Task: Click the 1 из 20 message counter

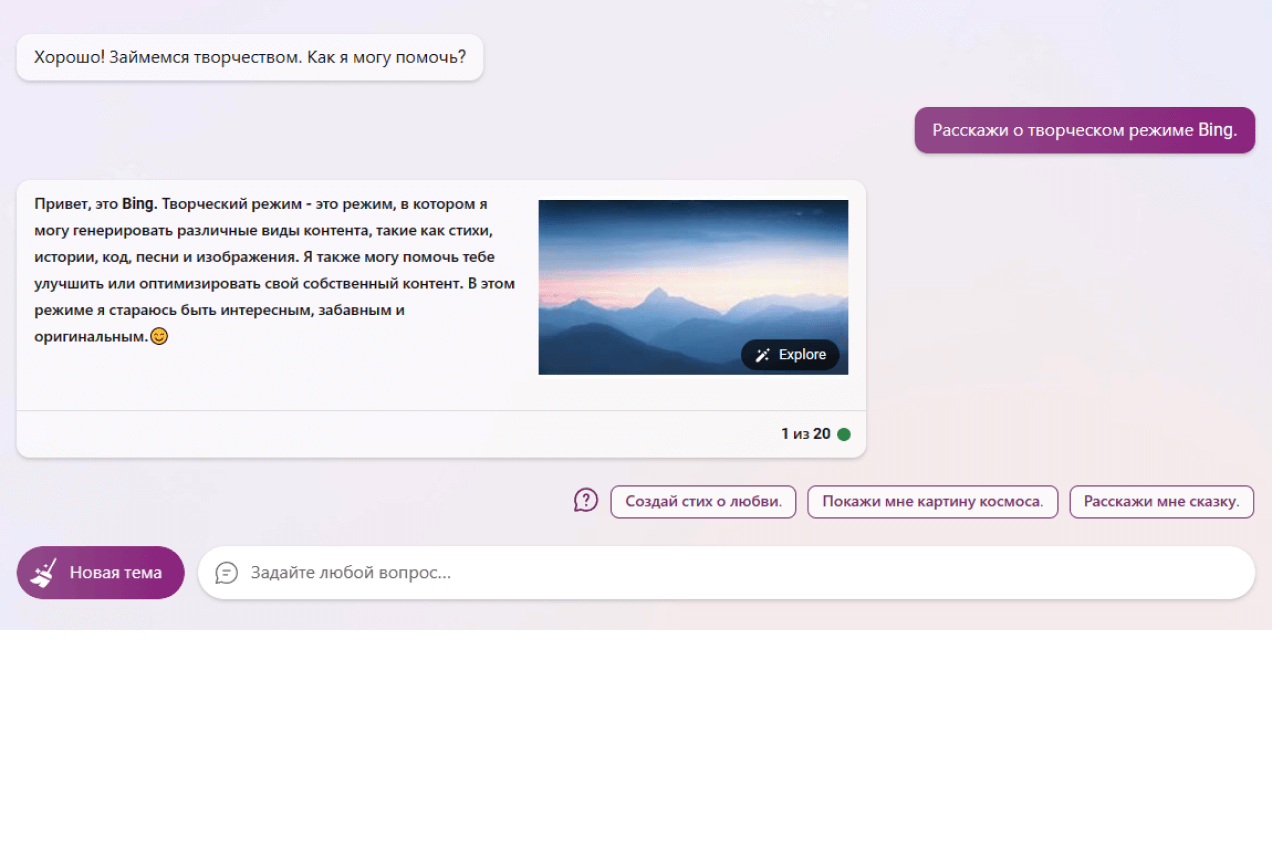Action: 805,434
